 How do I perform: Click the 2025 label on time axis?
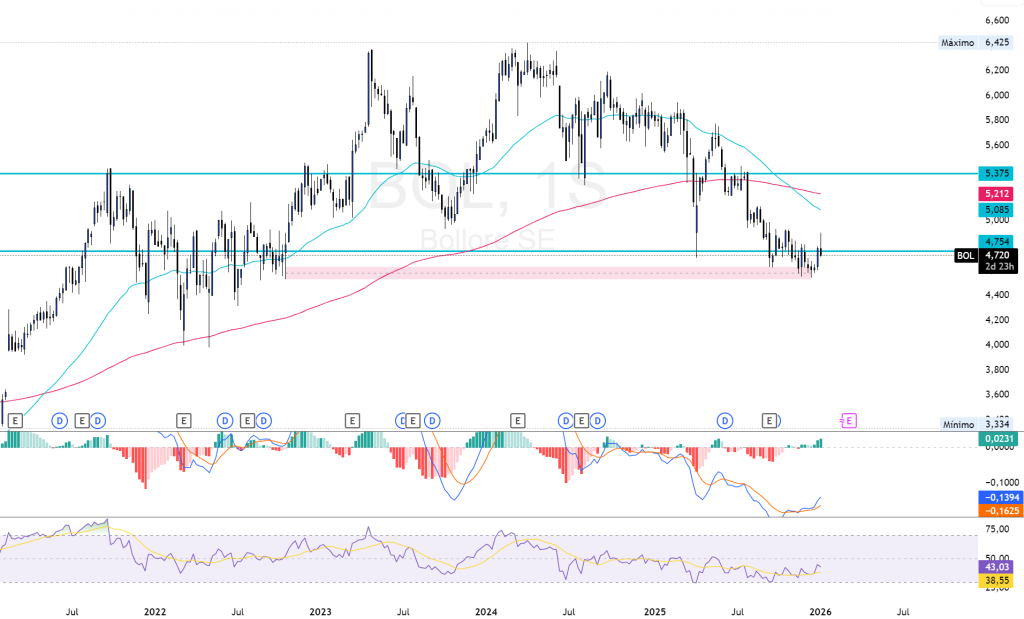point(654,609)
